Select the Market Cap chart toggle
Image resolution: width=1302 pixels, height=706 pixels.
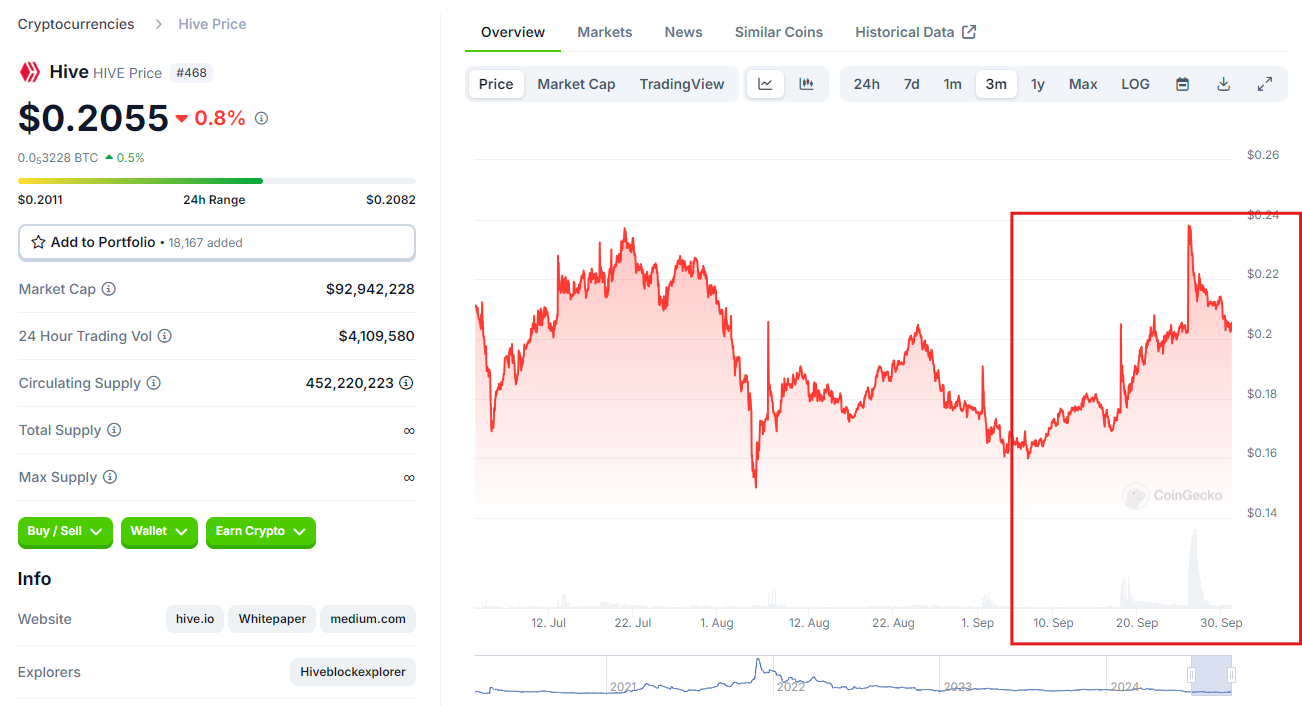pos(576,84)
